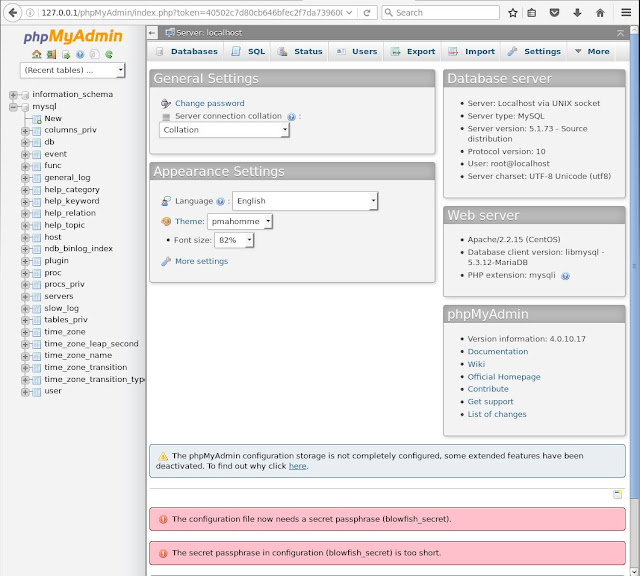Click the collapse top bar icon at far right

click(x=620, y=33)
